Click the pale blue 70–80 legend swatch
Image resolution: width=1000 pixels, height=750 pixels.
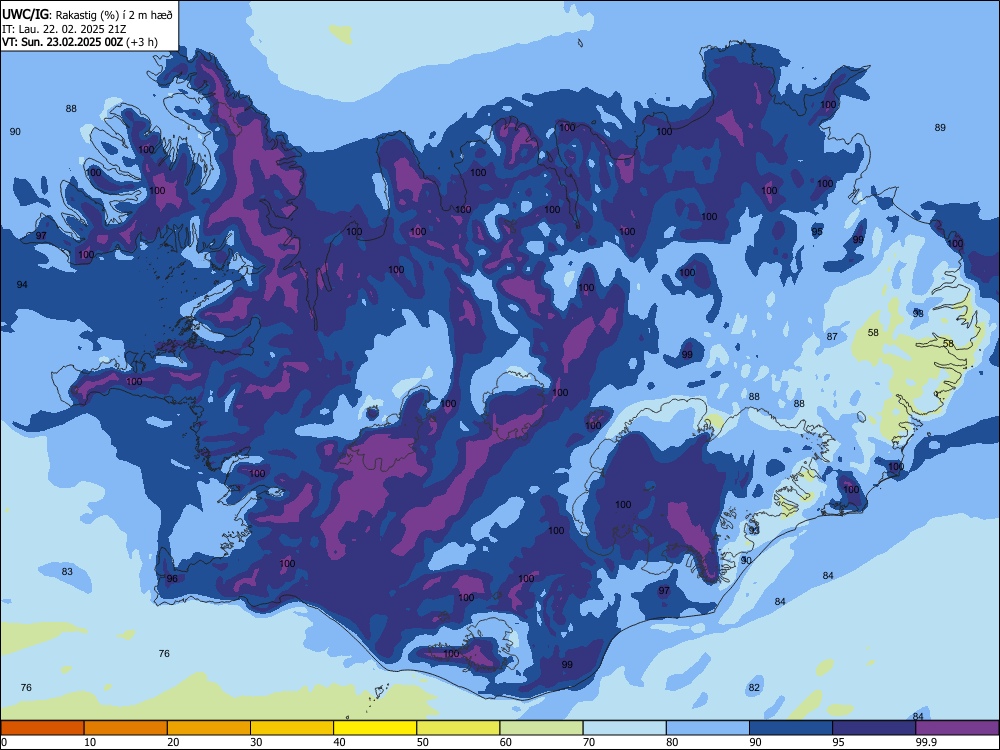(624, 728)
